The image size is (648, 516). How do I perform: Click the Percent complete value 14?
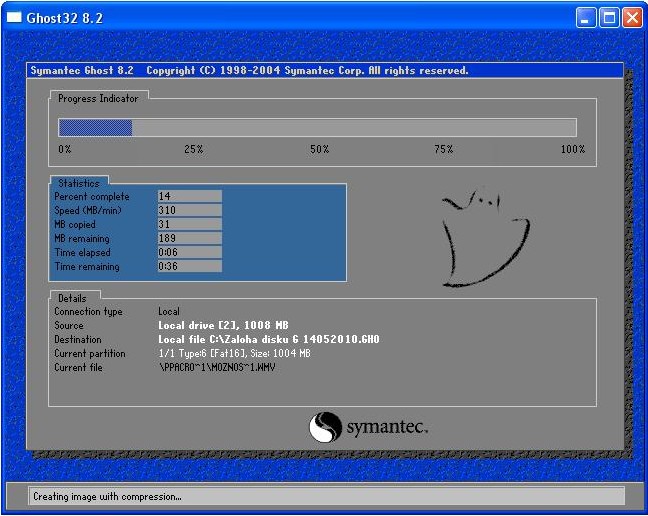pos(190,196)
